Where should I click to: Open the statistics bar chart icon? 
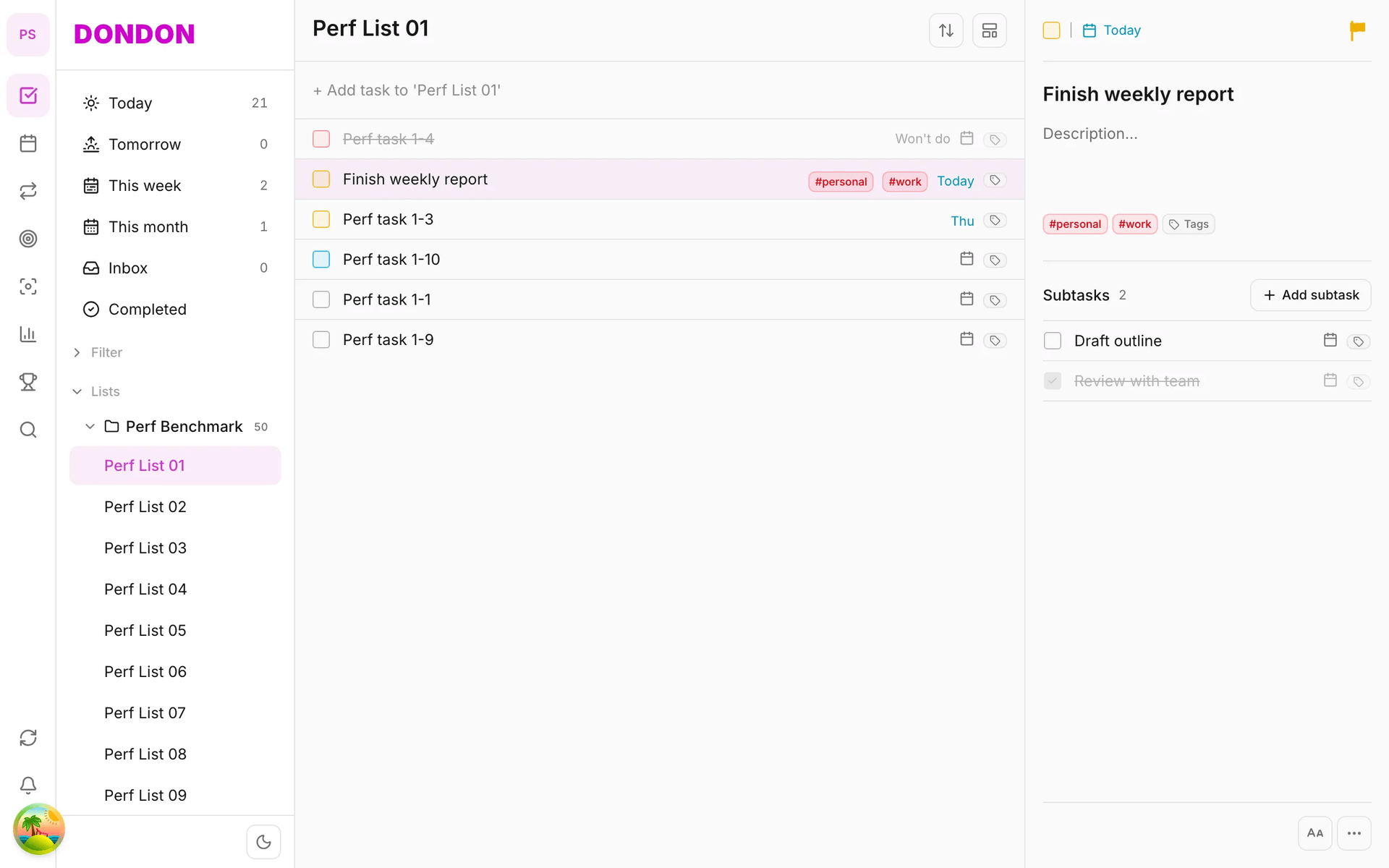click(28, 334)
